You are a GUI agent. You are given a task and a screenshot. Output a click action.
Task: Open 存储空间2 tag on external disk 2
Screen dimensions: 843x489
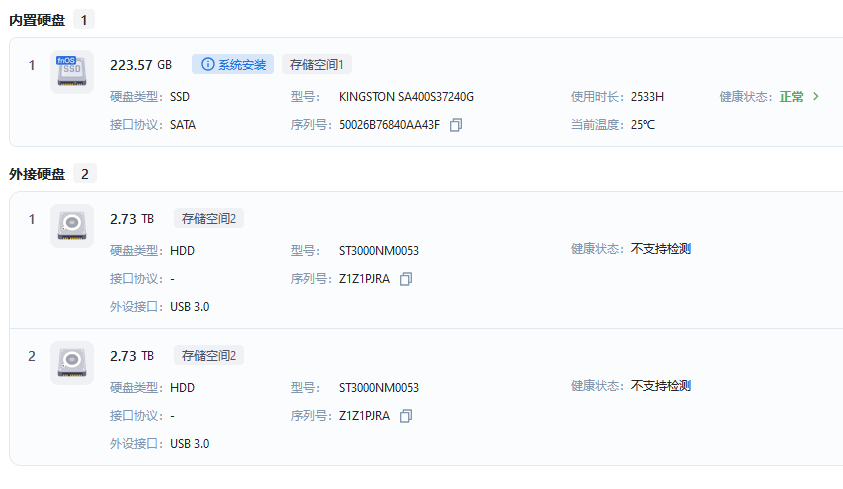(209, 355)
